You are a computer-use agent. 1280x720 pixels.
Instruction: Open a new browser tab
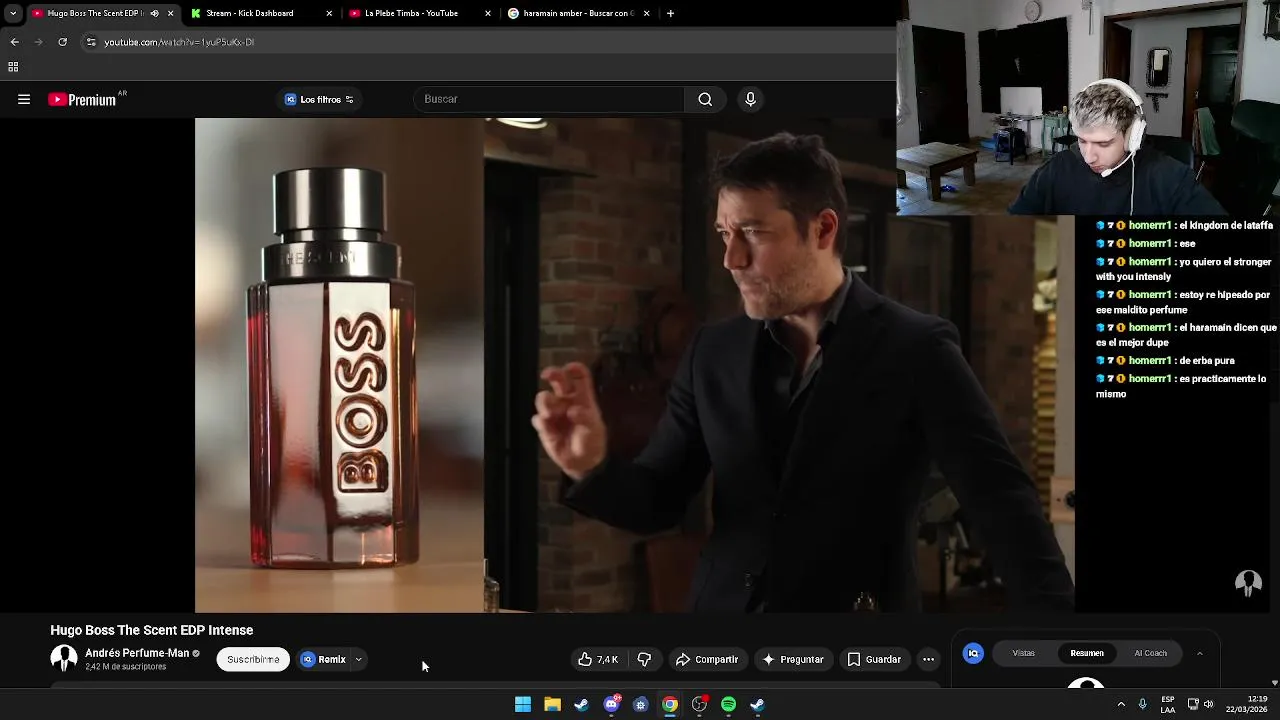670,13
